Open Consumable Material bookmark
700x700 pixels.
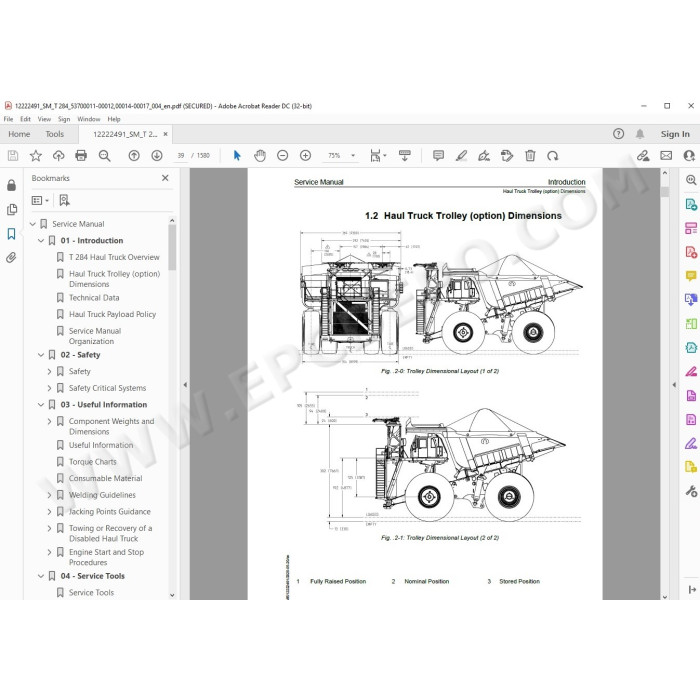pos(106,478)
